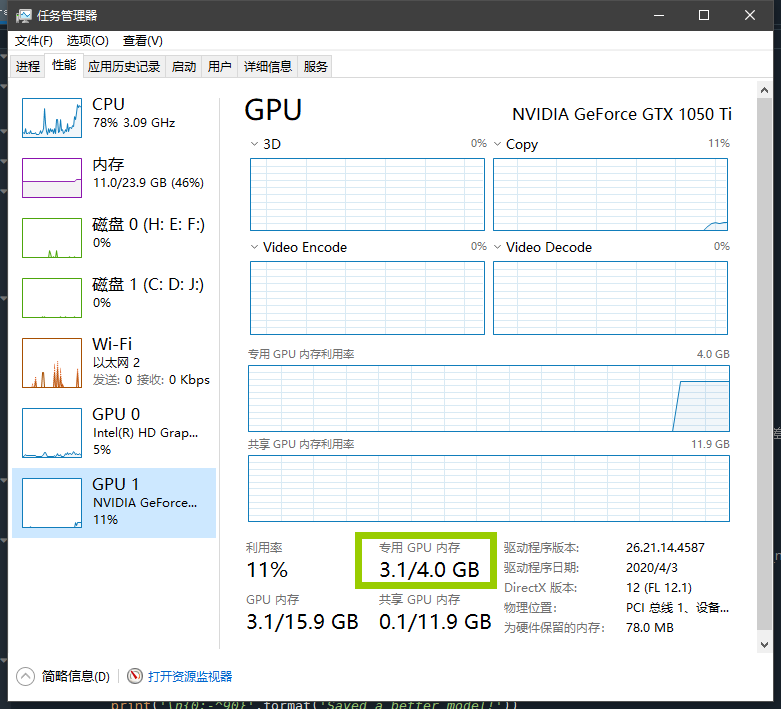Viewport: 781px width, 709px height.
Task: Open the 文件(F) menu
Action: pos(33,41)
